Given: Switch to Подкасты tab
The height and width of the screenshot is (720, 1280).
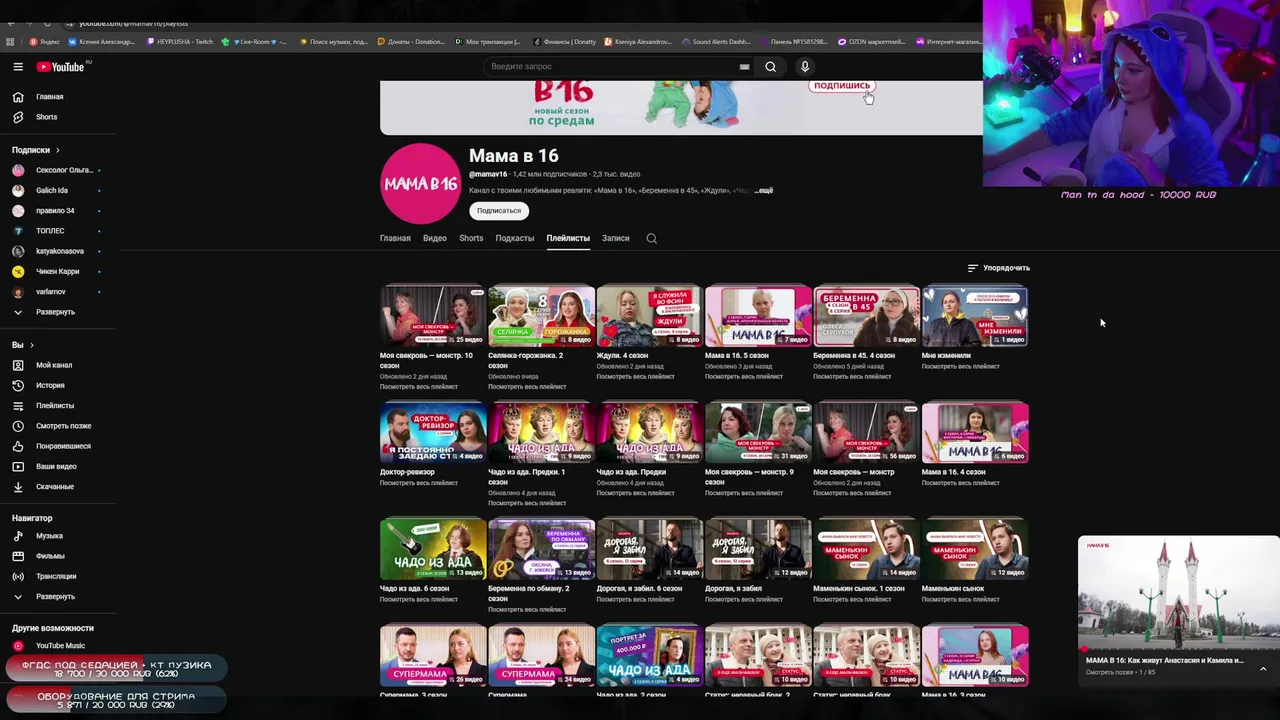Looking at the screenshot, I should click(515, 238).
